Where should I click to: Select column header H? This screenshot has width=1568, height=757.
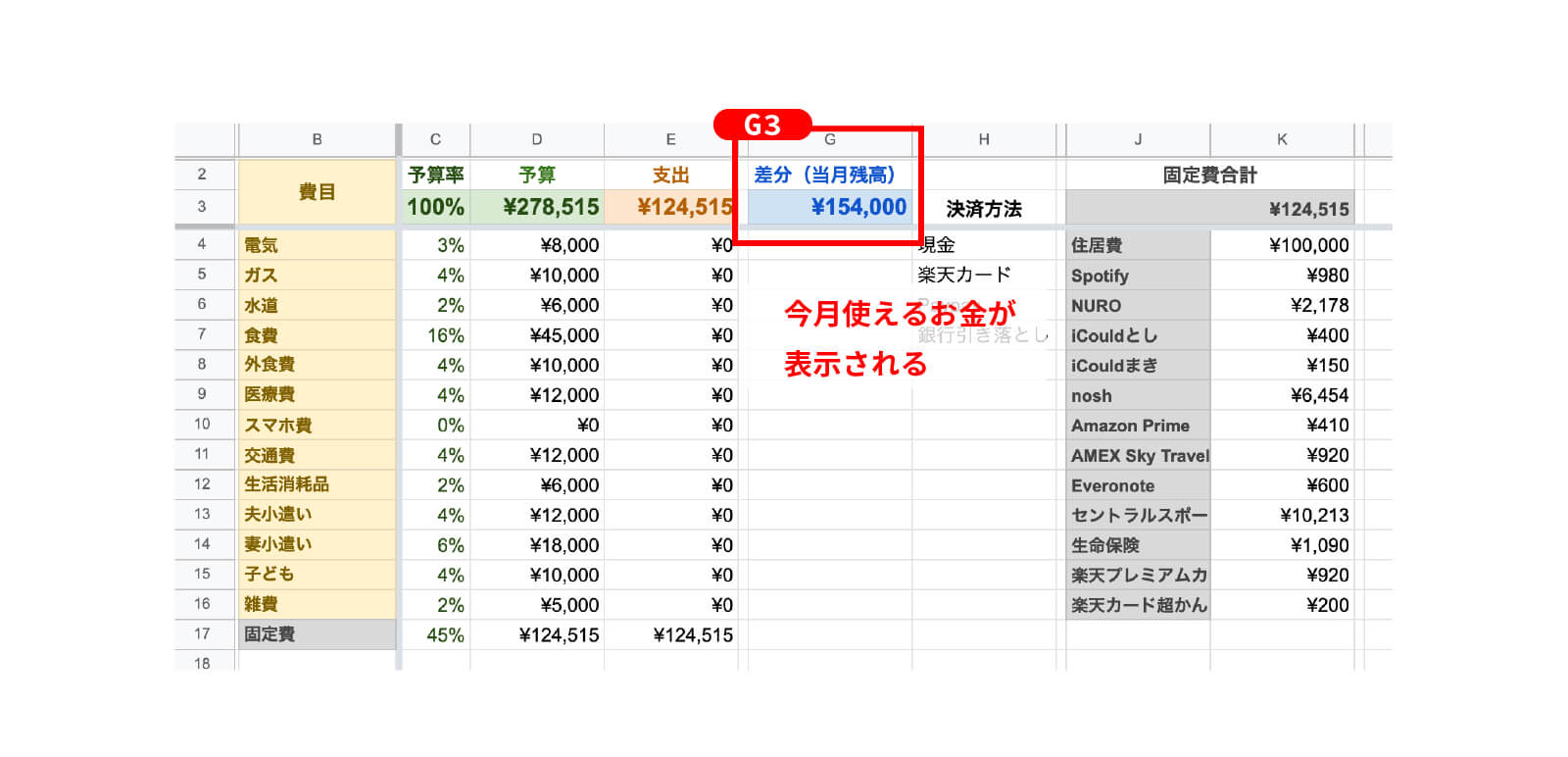coord(984,139)
